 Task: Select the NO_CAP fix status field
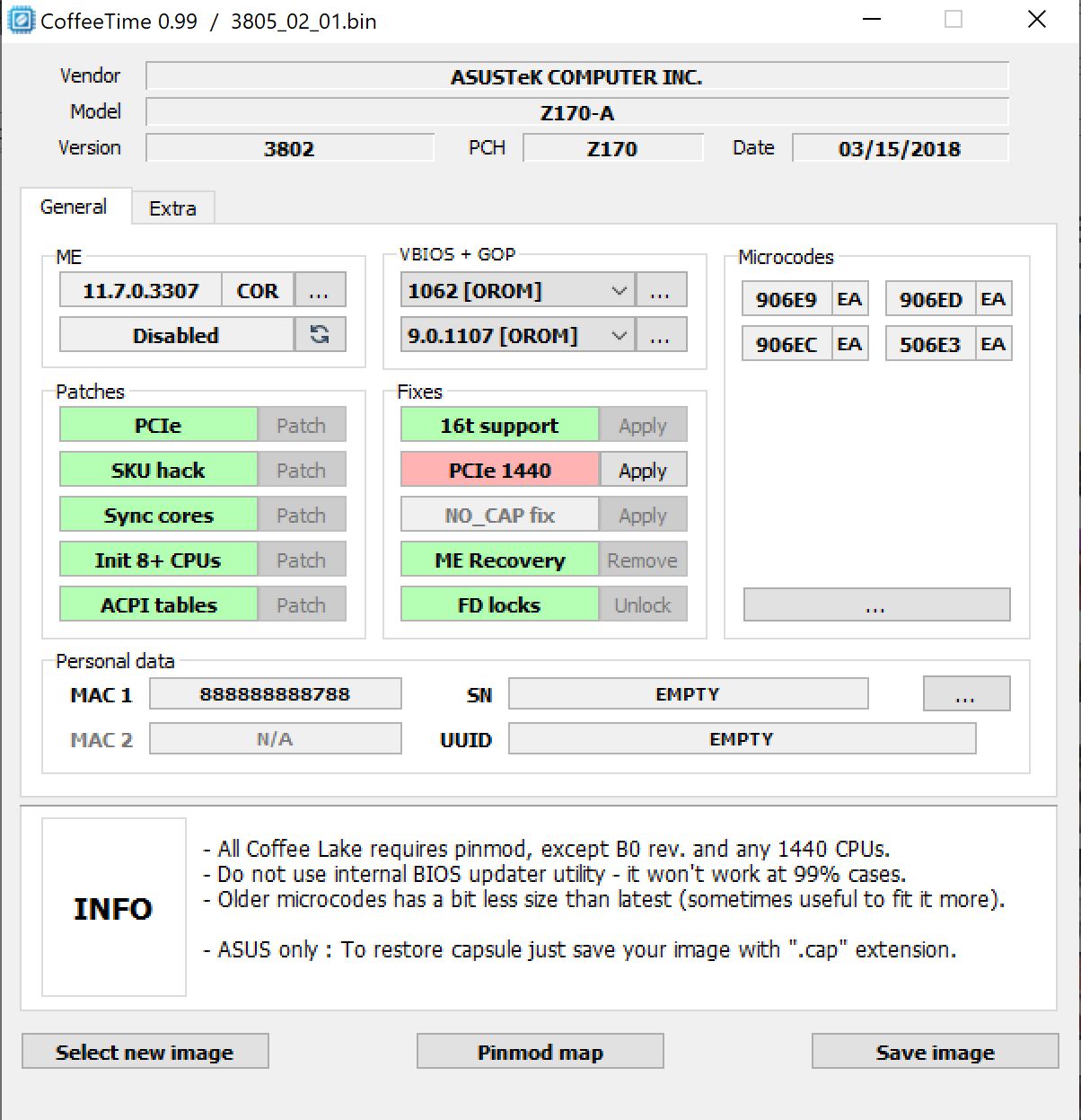coord(499,515)
